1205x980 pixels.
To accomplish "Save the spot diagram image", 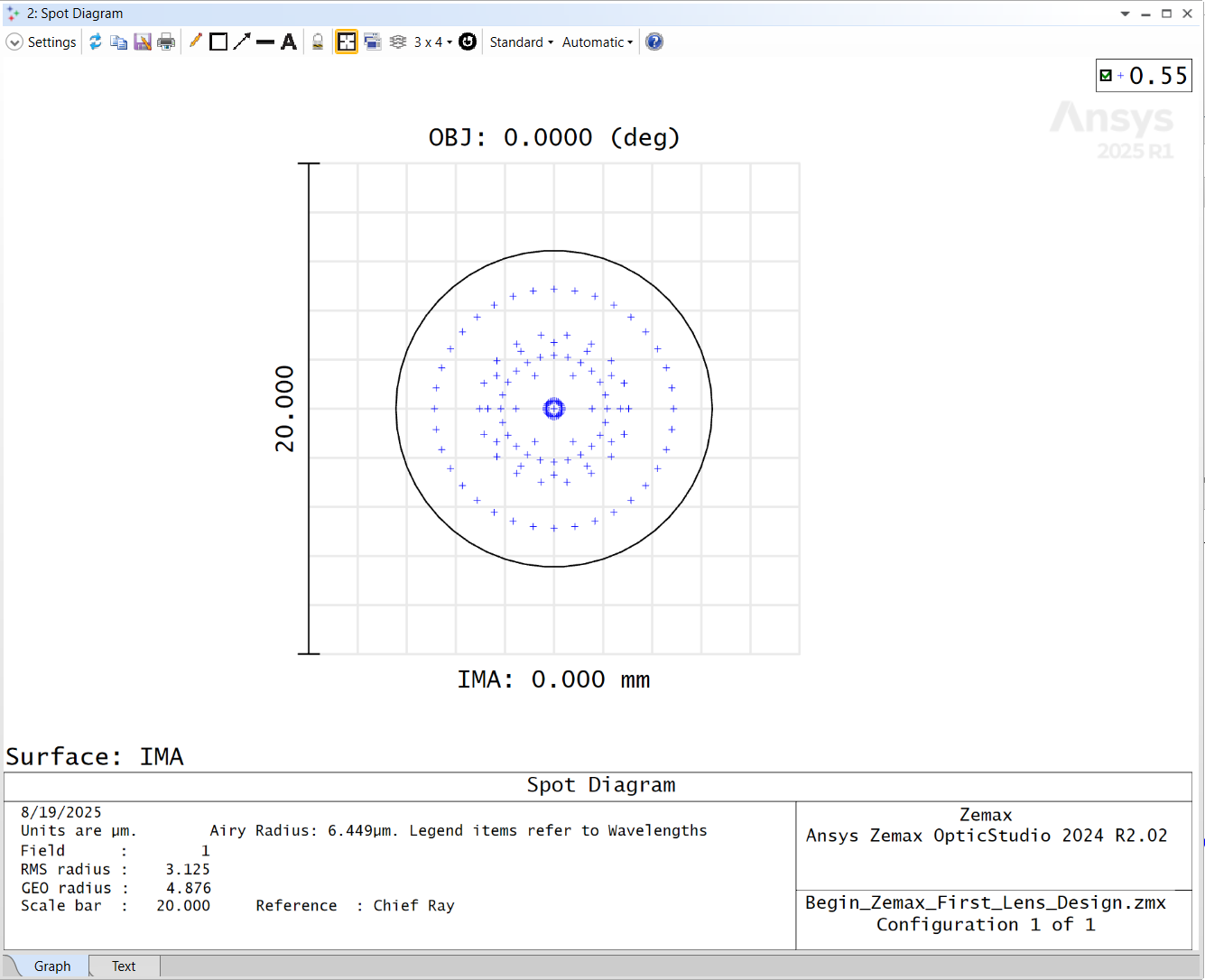I will click(143, 42).
